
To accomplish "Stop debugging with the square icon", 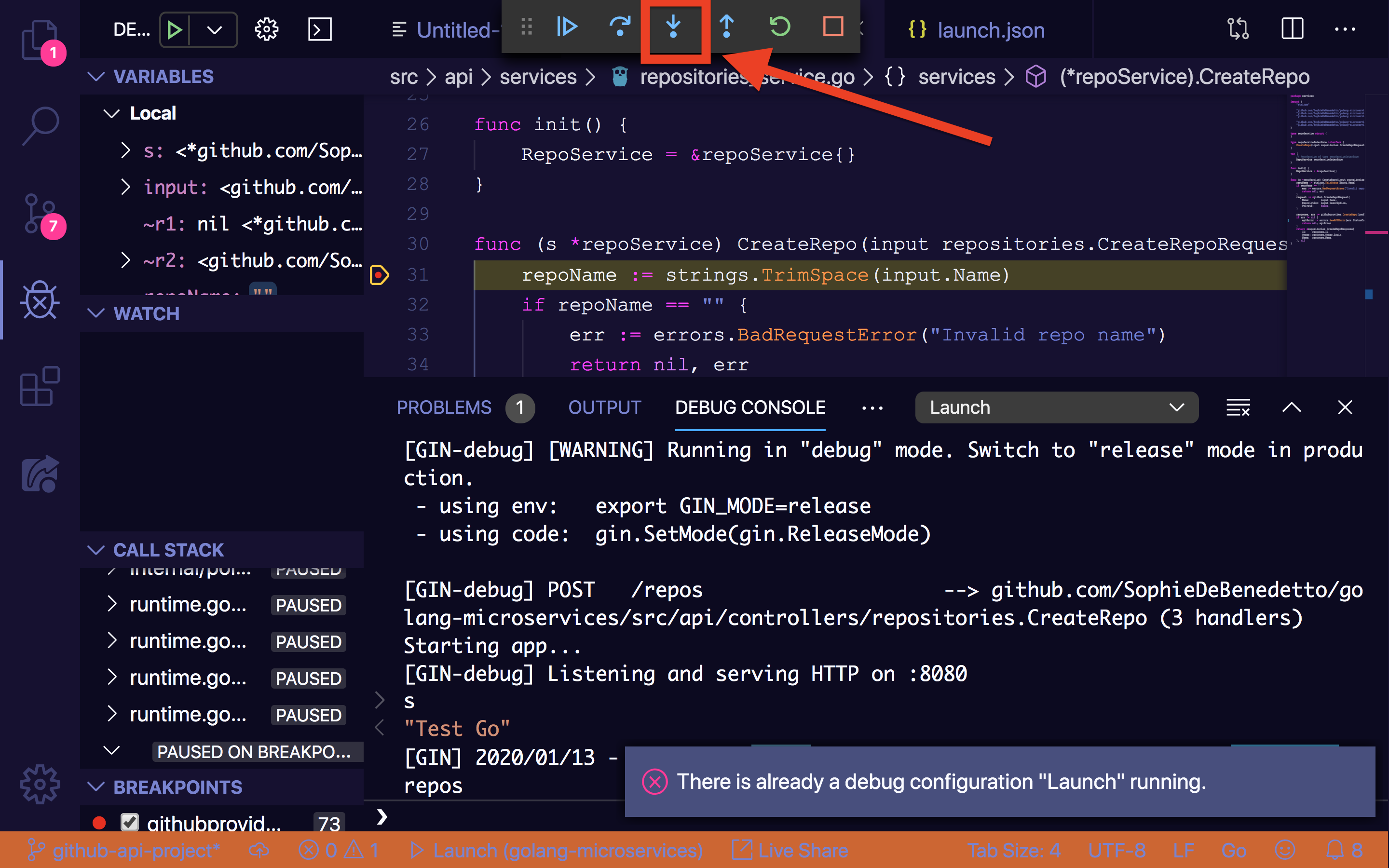I will 832,27.
